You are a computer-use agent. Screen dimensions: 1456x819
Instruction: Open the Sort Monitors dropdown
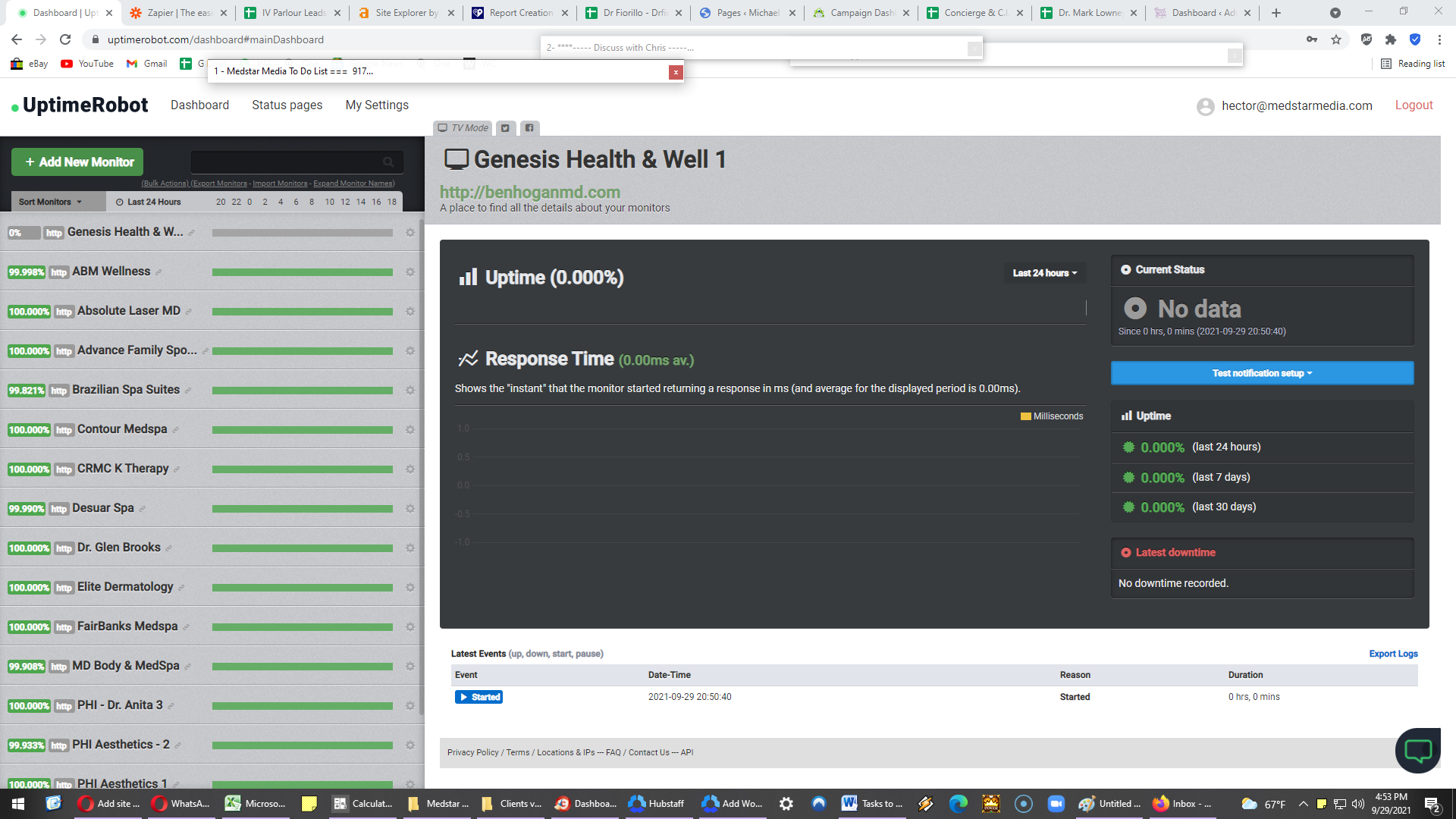pyautogui.click(x=50, y=202)
